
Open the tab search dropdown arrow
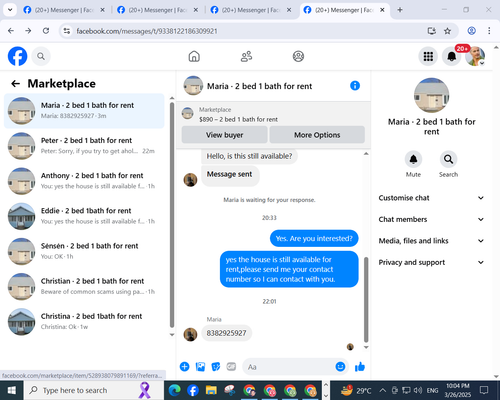click(10, 10)
